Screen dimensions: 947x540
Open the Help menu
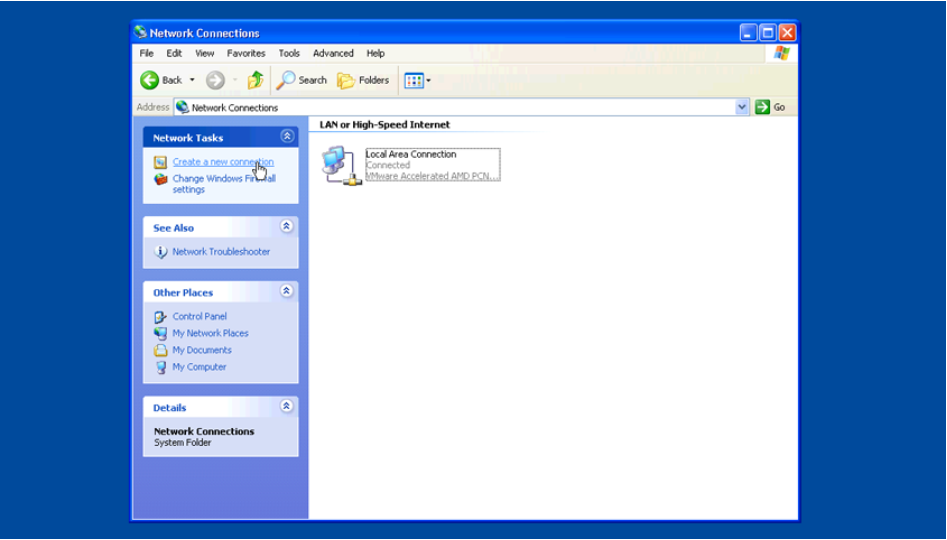[x=376, y=53]
